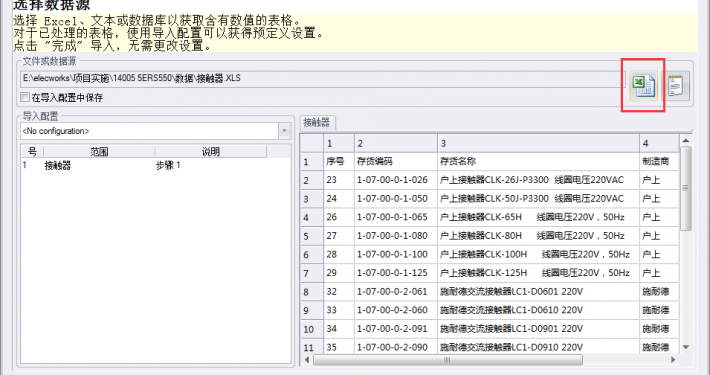Click the file path input field
Viewport: 710px width, 375px height.
point(323,78)
